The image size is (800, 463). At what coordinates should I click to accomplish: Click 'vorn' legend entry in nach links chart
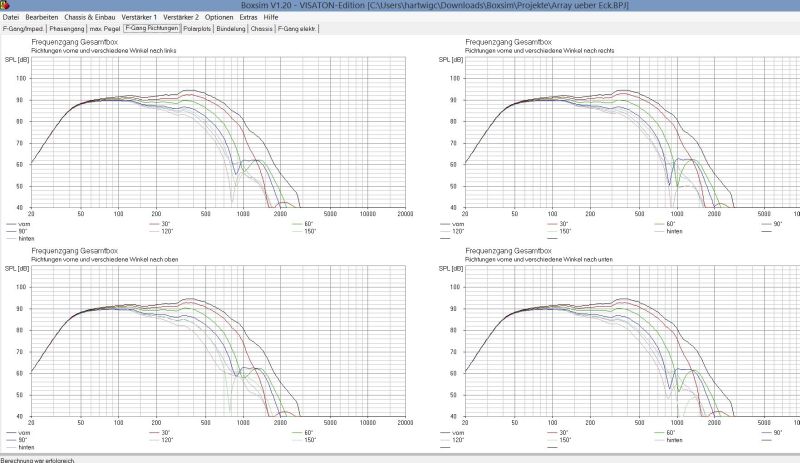click(18, 224)
